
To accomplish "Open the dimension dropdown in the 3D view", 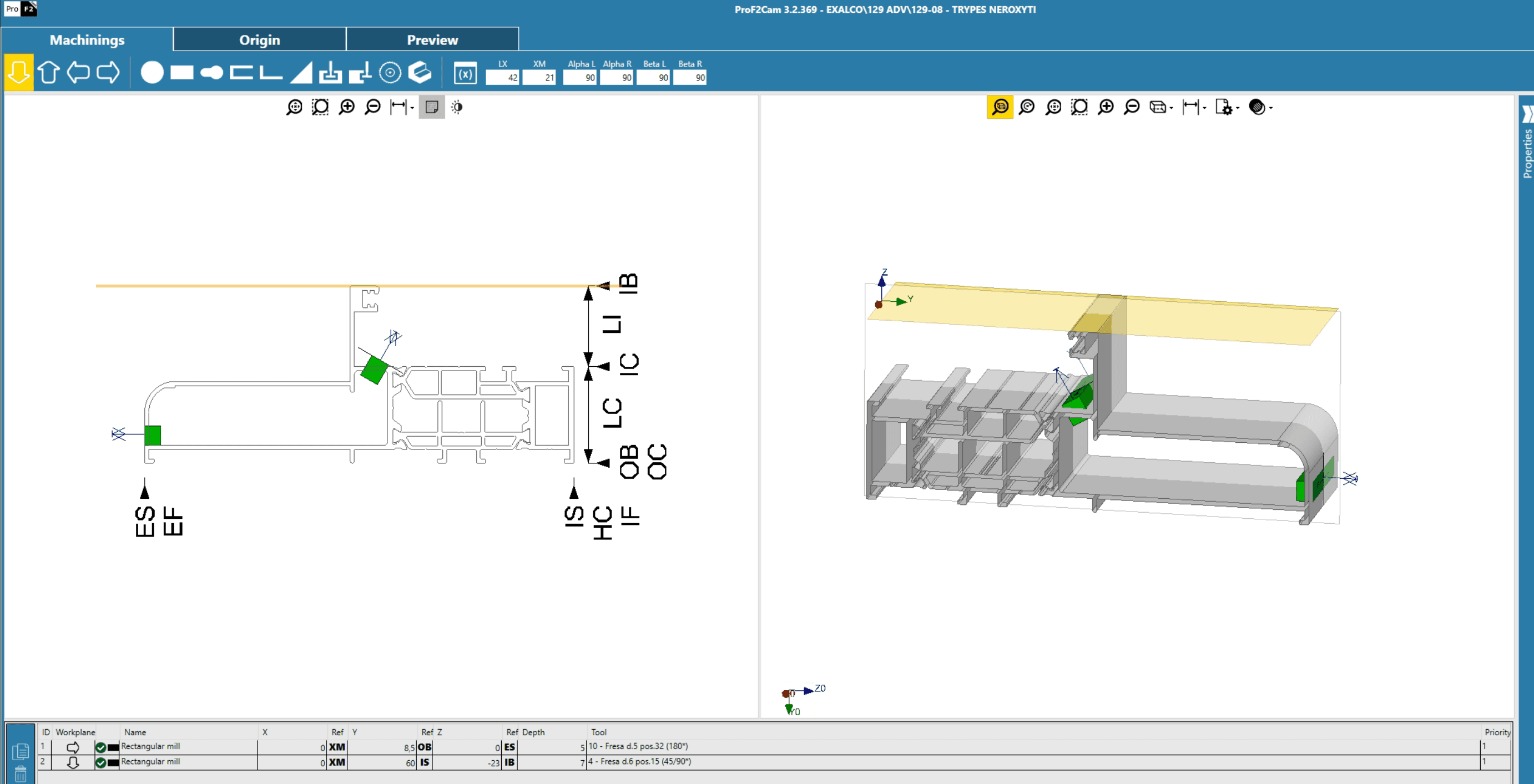I will click(x=1194, y=107).
